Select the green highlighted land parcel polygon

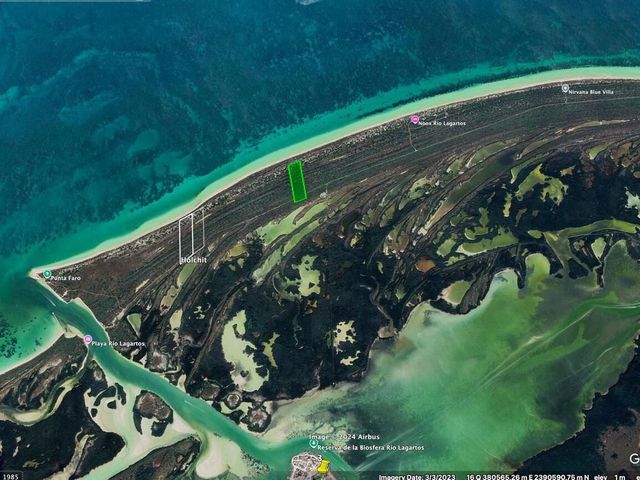pyautogui.click(x=298, y=181)
